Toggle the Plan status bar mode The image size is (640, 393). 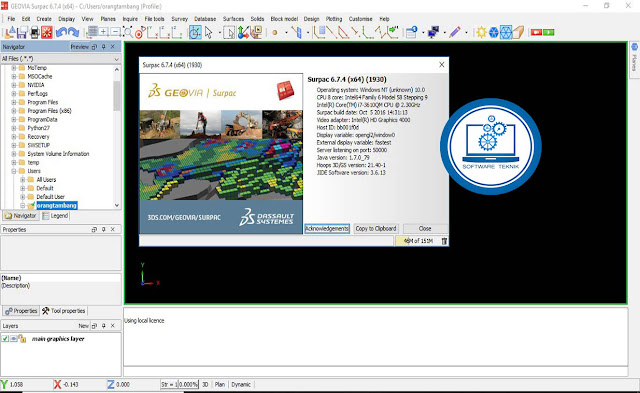tap(220, 384)
